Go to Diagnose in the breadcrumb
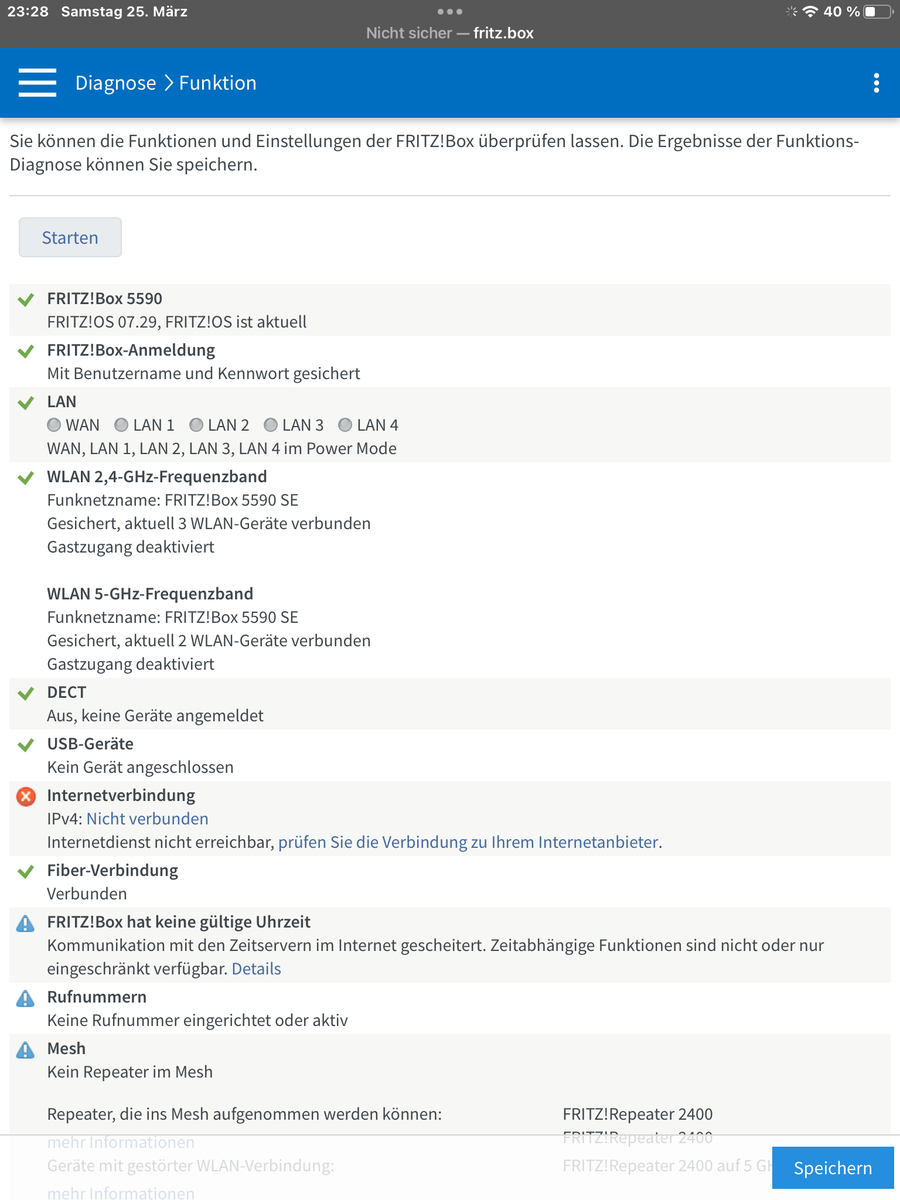The height and width of the screenshot is (1200, 900). click(x=116, y=83)
